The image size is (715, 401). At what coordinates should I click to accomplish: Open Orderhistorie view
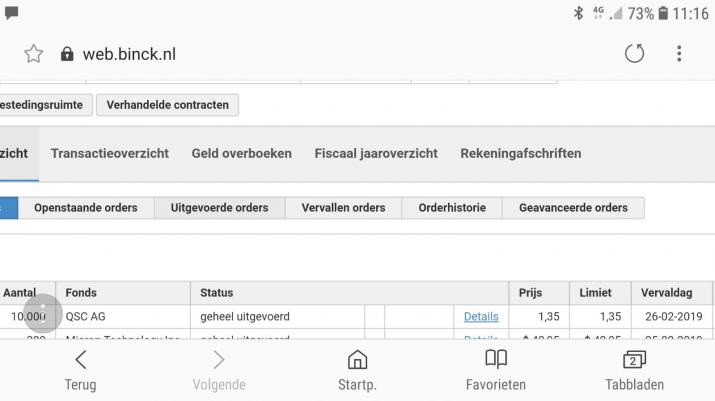click(452, 208)
